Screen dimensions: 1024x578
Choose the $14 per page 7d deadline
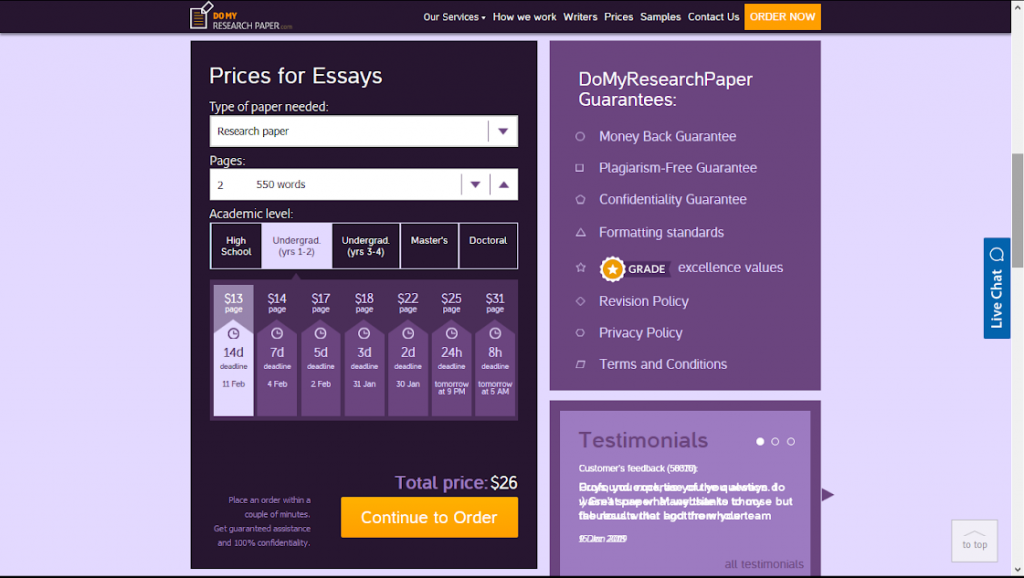pos(277,350)
